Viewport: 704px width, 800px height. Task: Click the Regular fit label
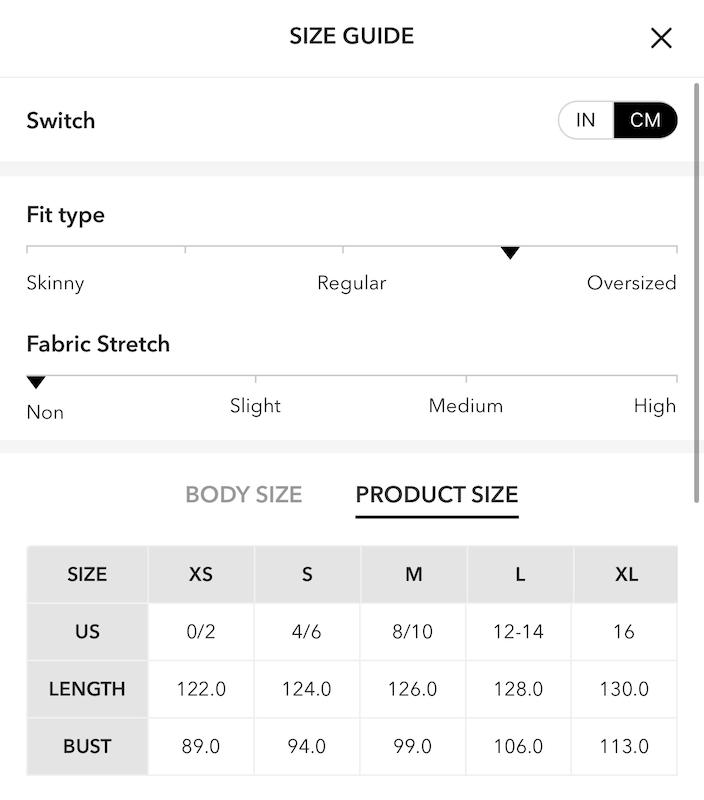coord(351,283)
